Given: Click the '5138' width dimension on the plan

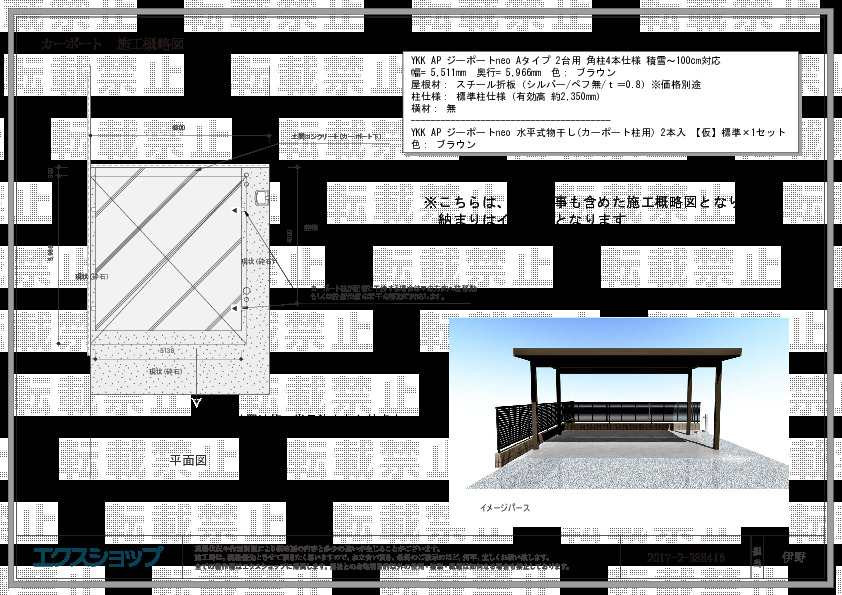Looking at the screenshot, I should [x=167, y=351].
